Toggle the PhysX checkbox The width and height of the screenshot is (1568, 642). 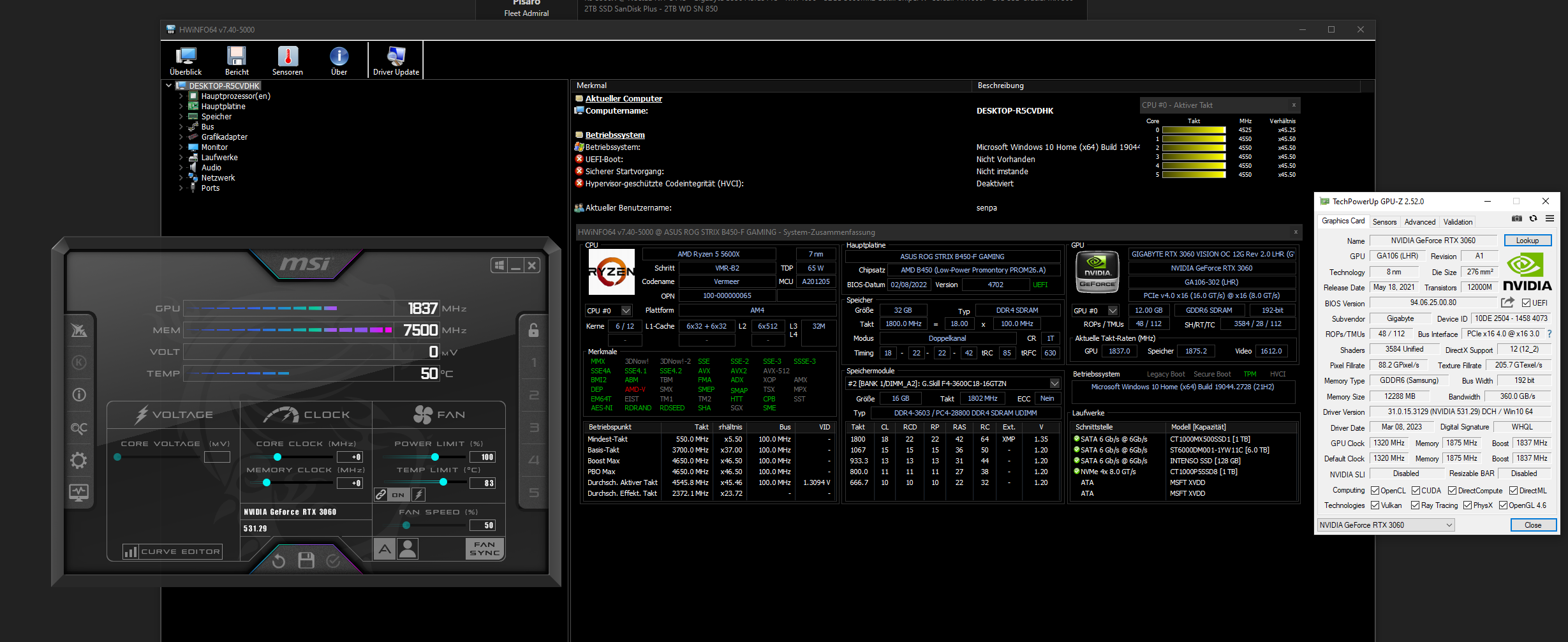[x=1468, y=505]
